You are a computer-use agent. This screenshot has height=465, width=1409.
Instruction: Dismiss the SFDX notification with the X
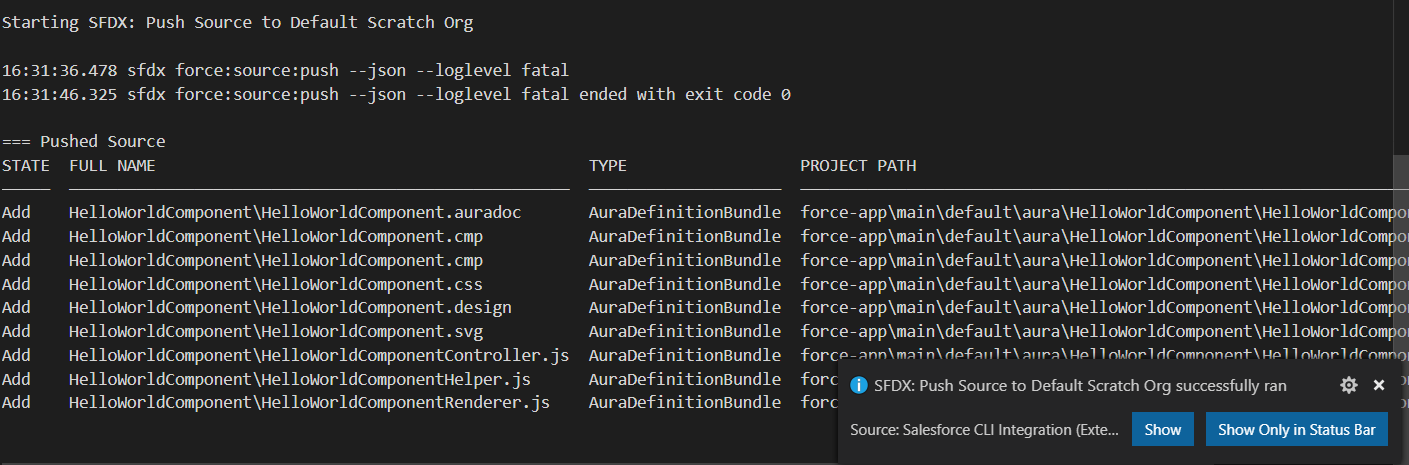(x=1379, y=385)
